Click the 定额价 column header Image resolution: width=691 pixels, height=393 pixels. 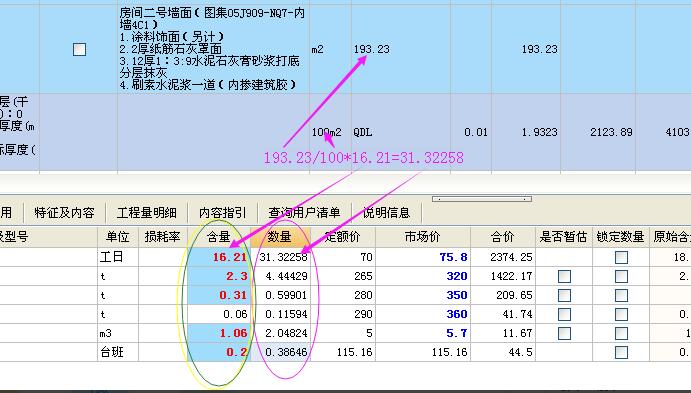(343, 237)
